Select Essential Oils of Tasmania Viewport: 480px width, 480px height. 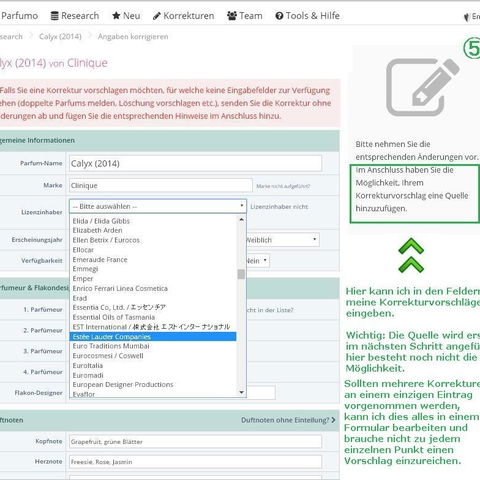pos(153,317)
